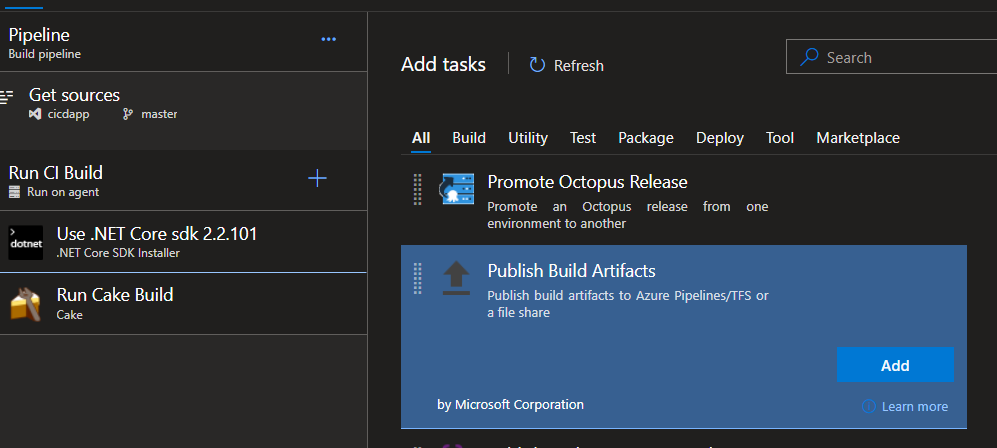This screenshot has width=997, height=448.
Task: Open the Marketplace tab
Action: click(857, 138)
